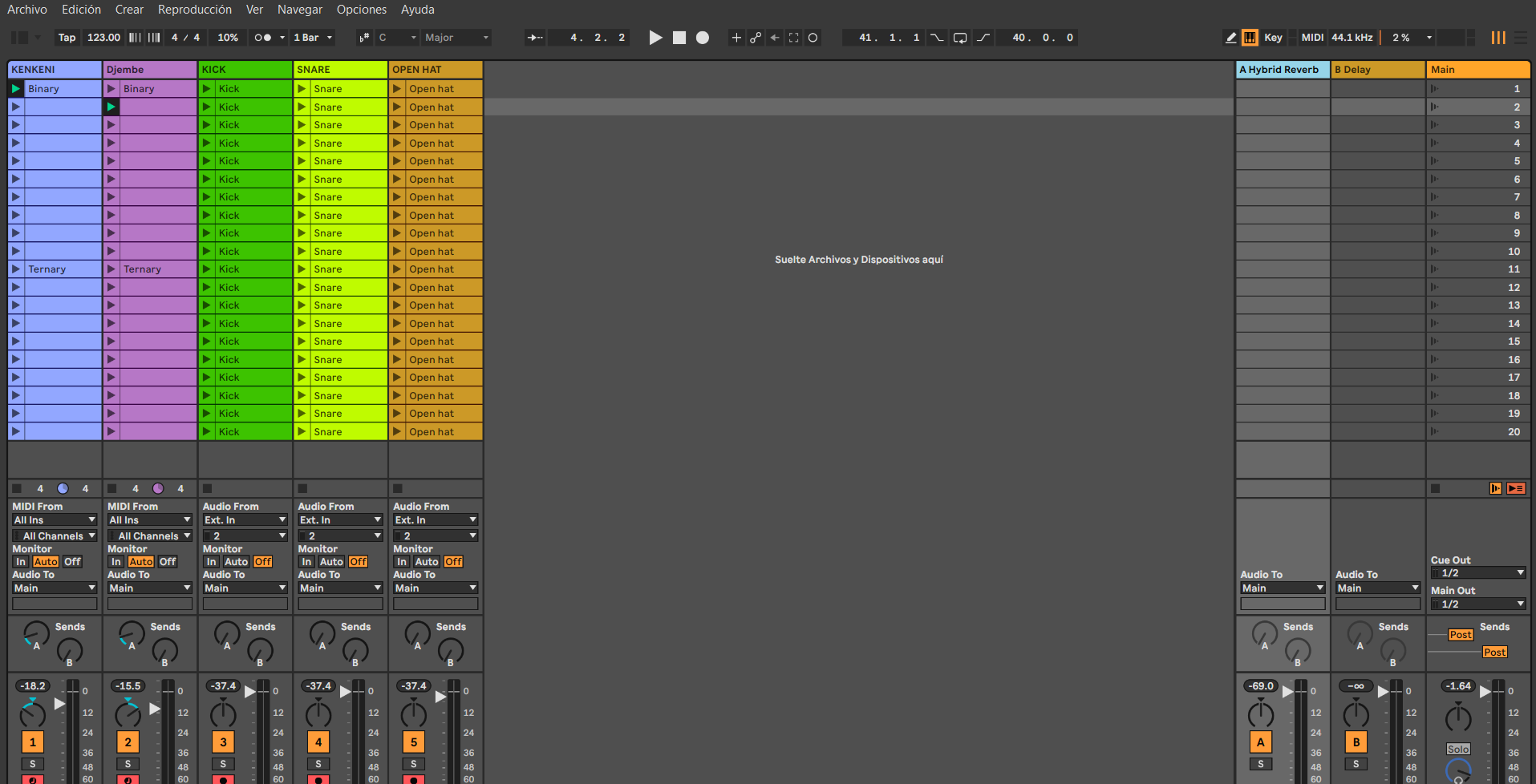Open the Edición menu
Image resolution: width=1536 pixels, height=784 pixels.
pos(82,10)
